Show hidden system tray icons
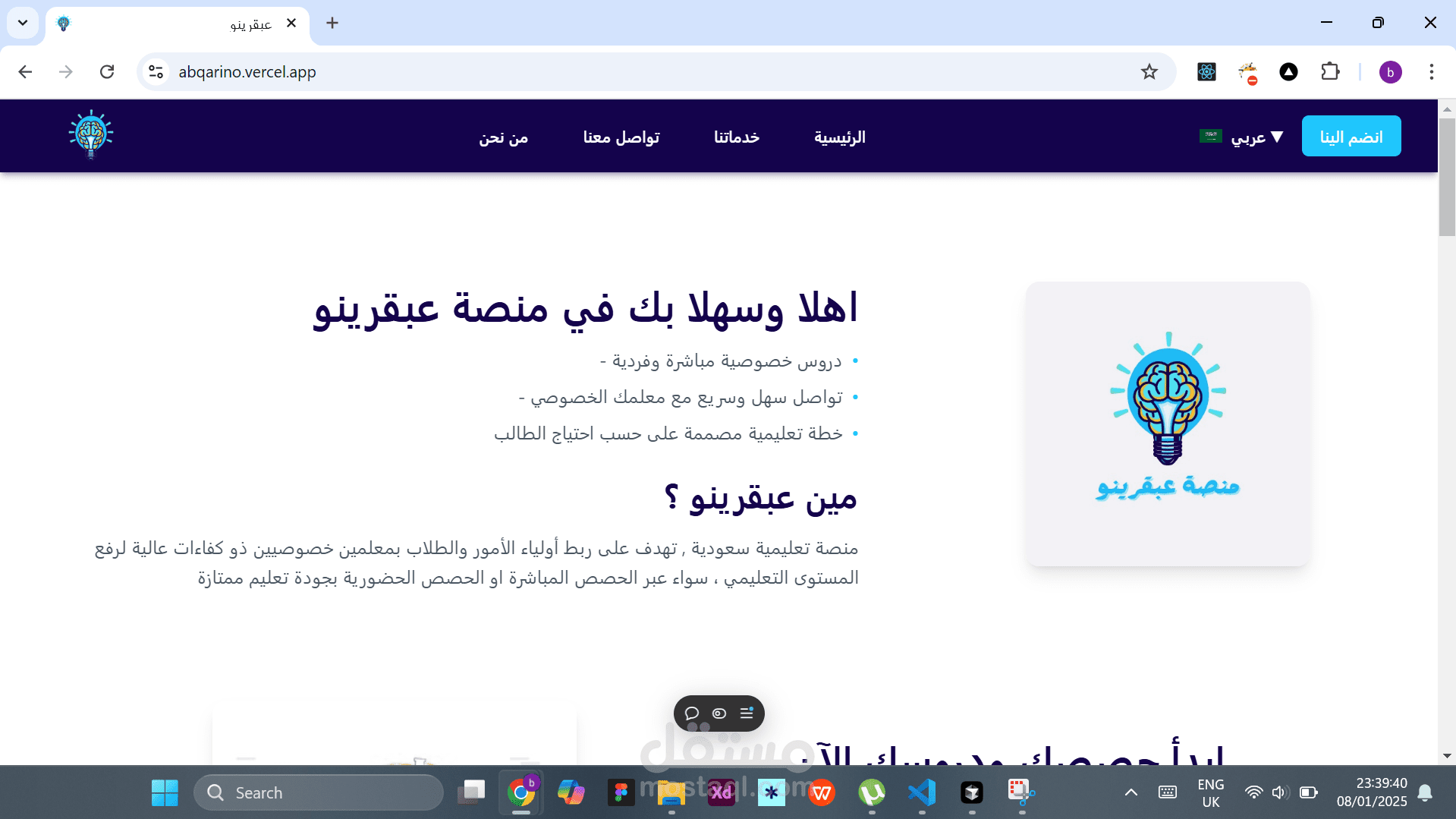Screen dimensions: 1456x819 [x=1131, y=792]
